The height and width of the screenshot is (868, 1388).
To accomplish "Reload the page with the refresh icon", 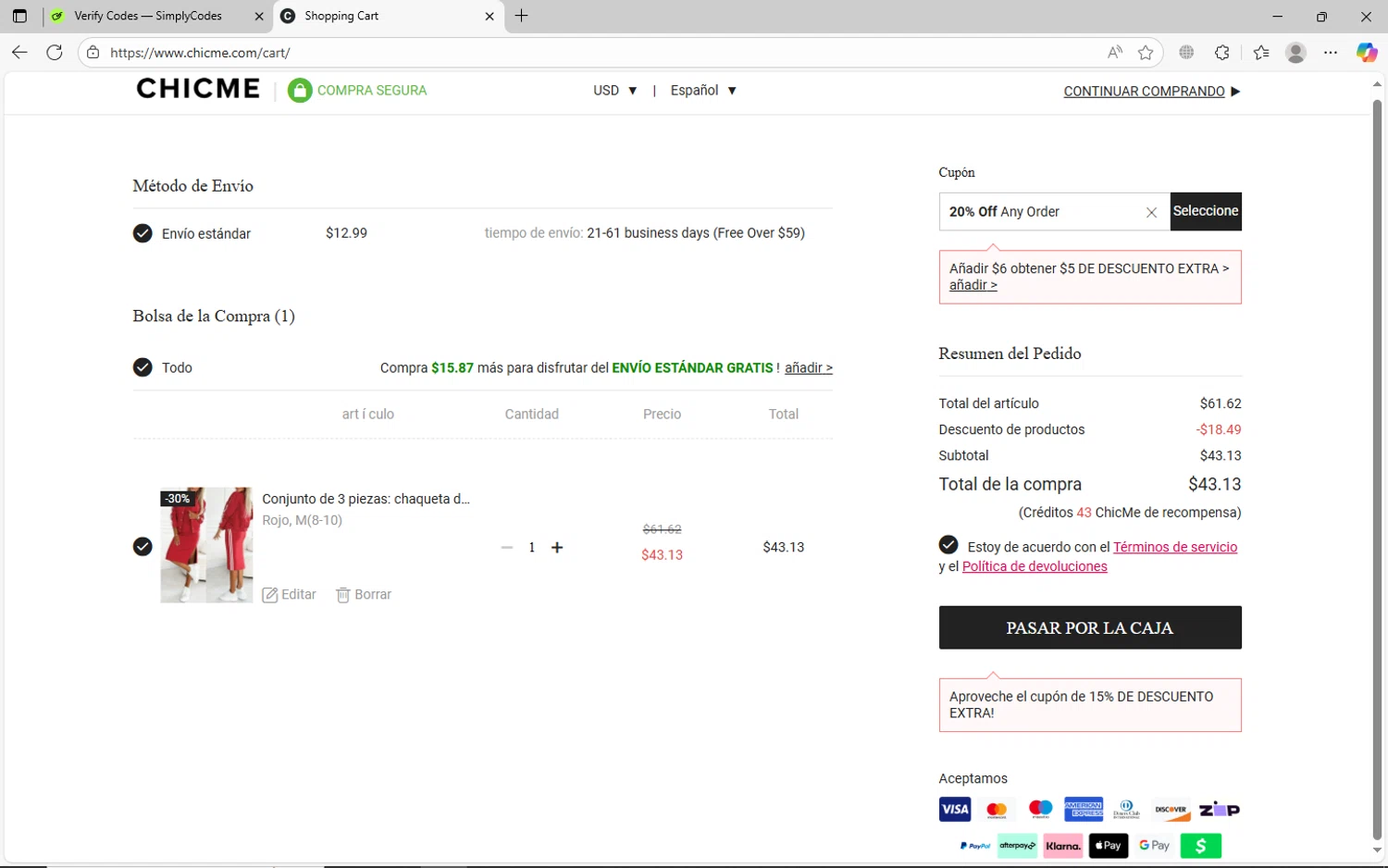I will tap(55, 52).
